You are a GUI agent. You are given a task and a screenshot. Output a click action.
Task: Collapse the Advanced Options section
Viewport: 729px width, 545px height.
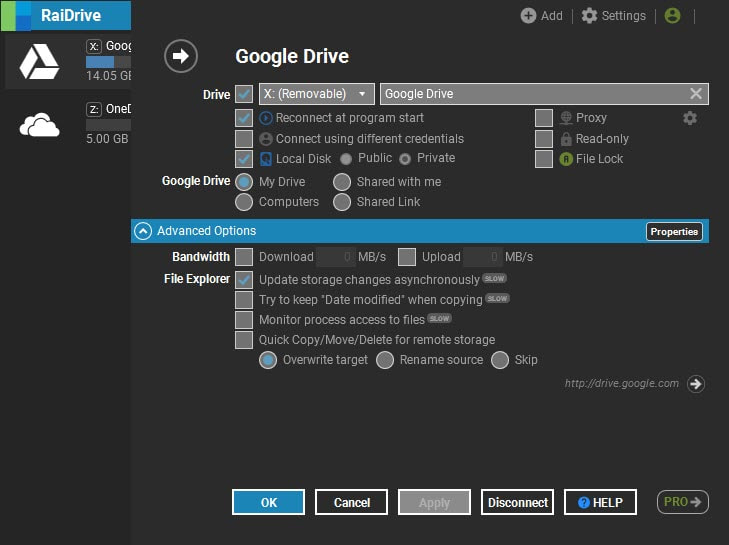point(143,231)
